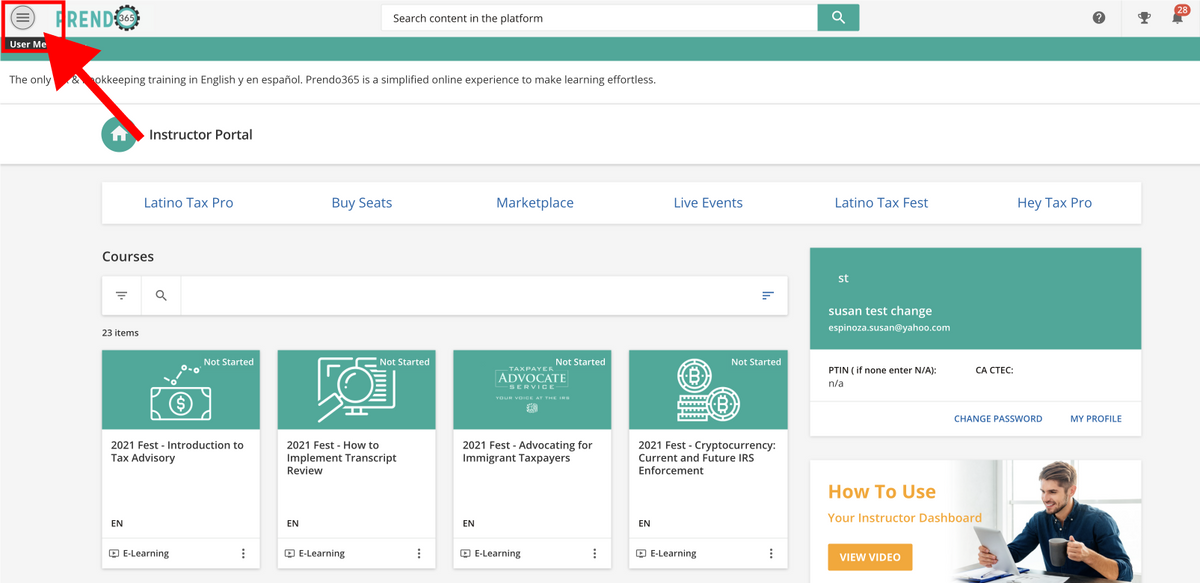Go to the Marketplace tab
This screenshot has width=1200, height=583.
[535, 203]
